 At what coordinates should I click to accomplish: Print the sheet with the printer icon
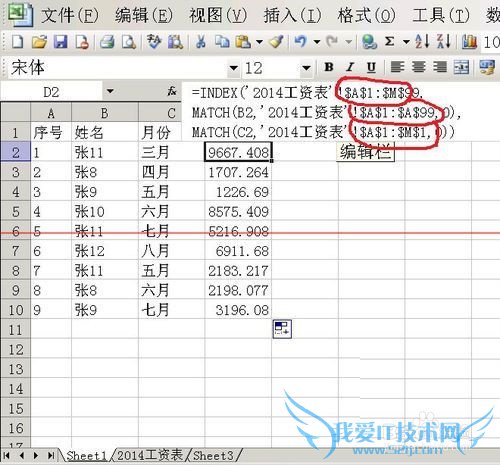107,42
